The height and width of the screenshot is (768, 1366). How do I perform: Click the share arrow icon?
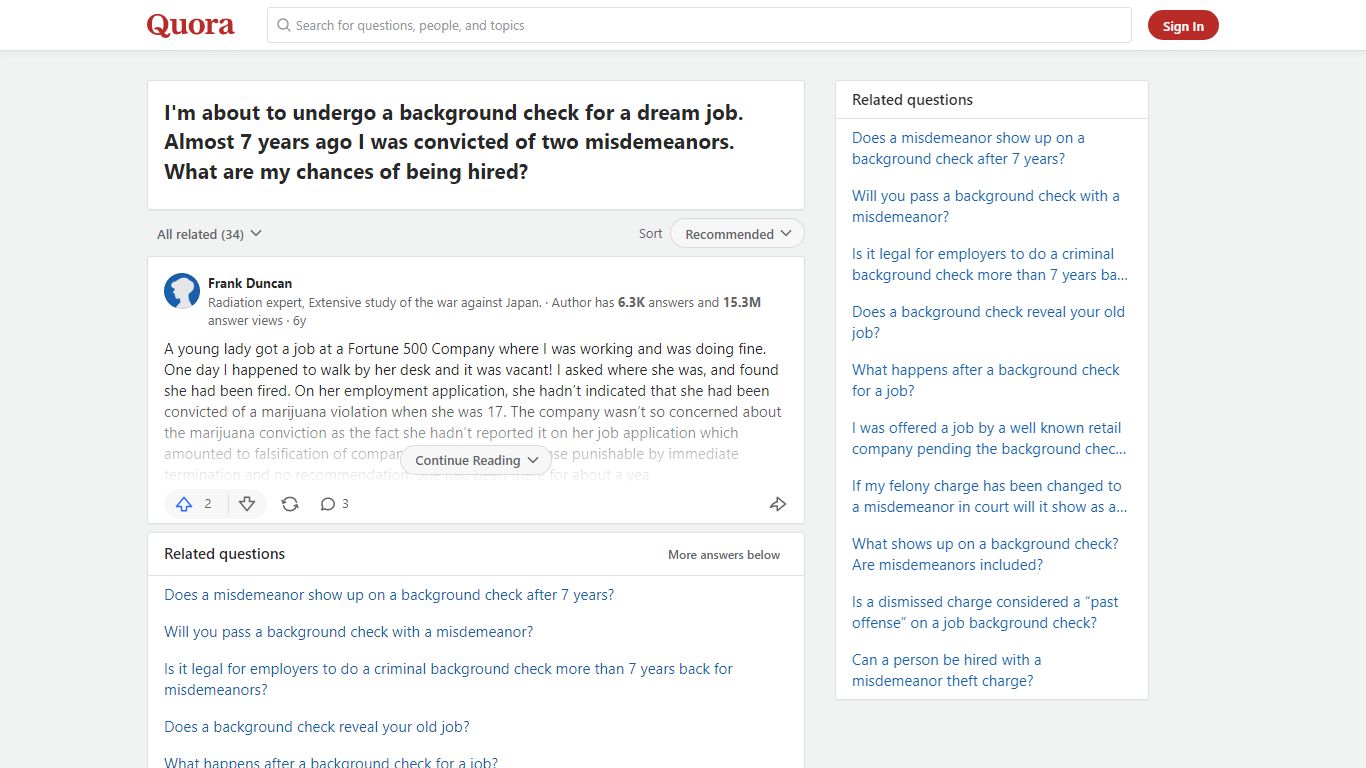[x=778, y=504]
